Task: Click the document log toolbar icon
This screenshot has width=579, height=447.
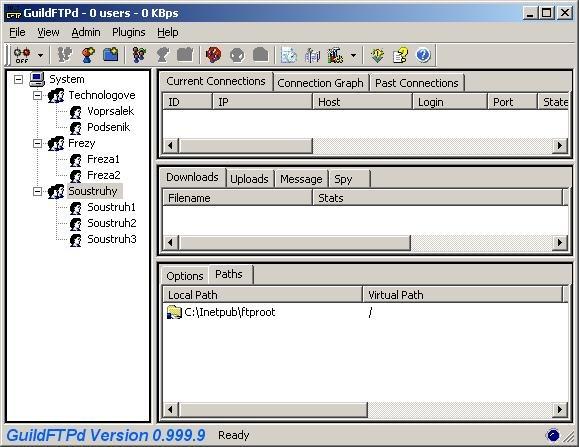Action: pyautogui.click(x=289, y=55)
